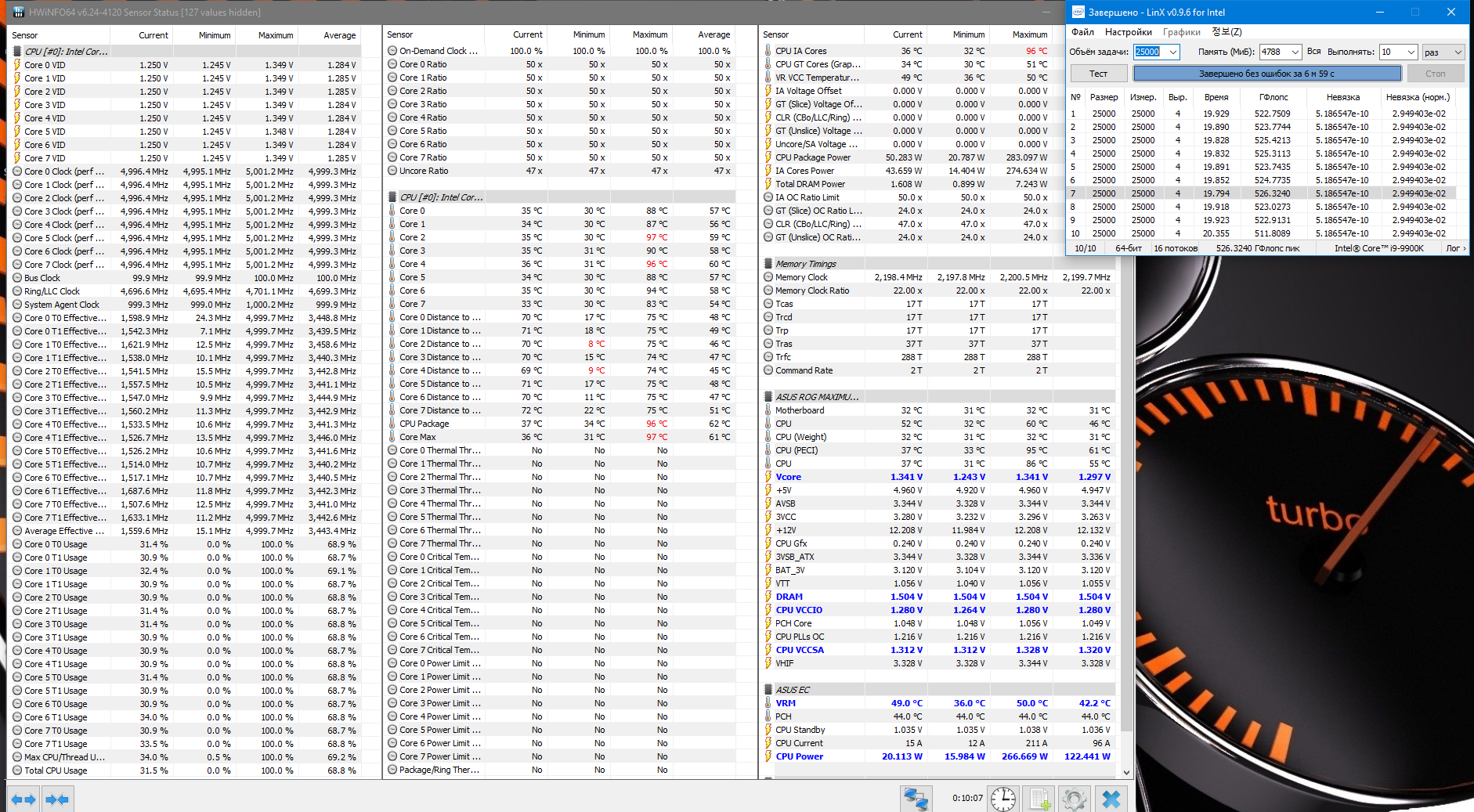
Task: Click the thermometer icon beside VRM
Action: click(768, 703)
